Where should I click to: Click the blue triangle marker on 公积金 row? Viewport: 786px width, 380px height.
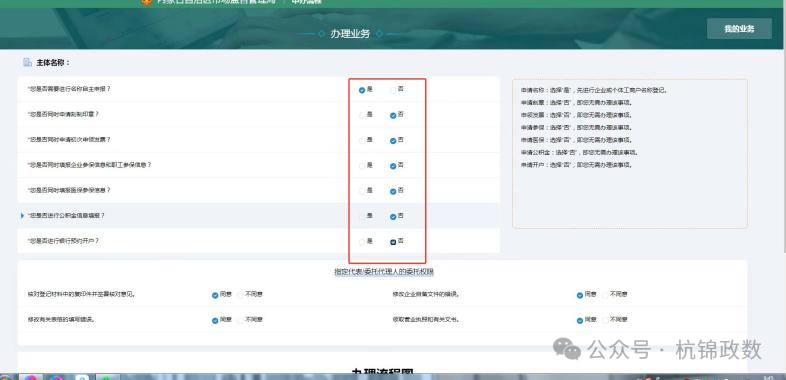pos(22,216)
